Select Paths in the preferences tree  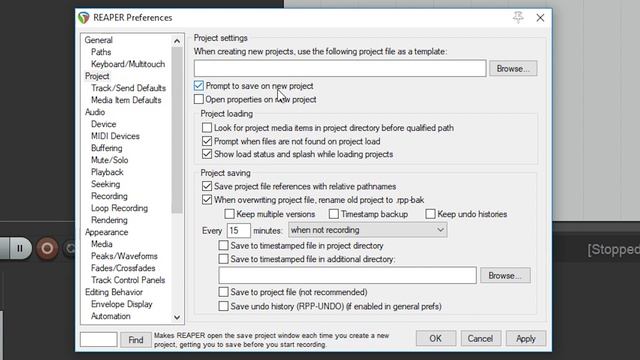101,52
